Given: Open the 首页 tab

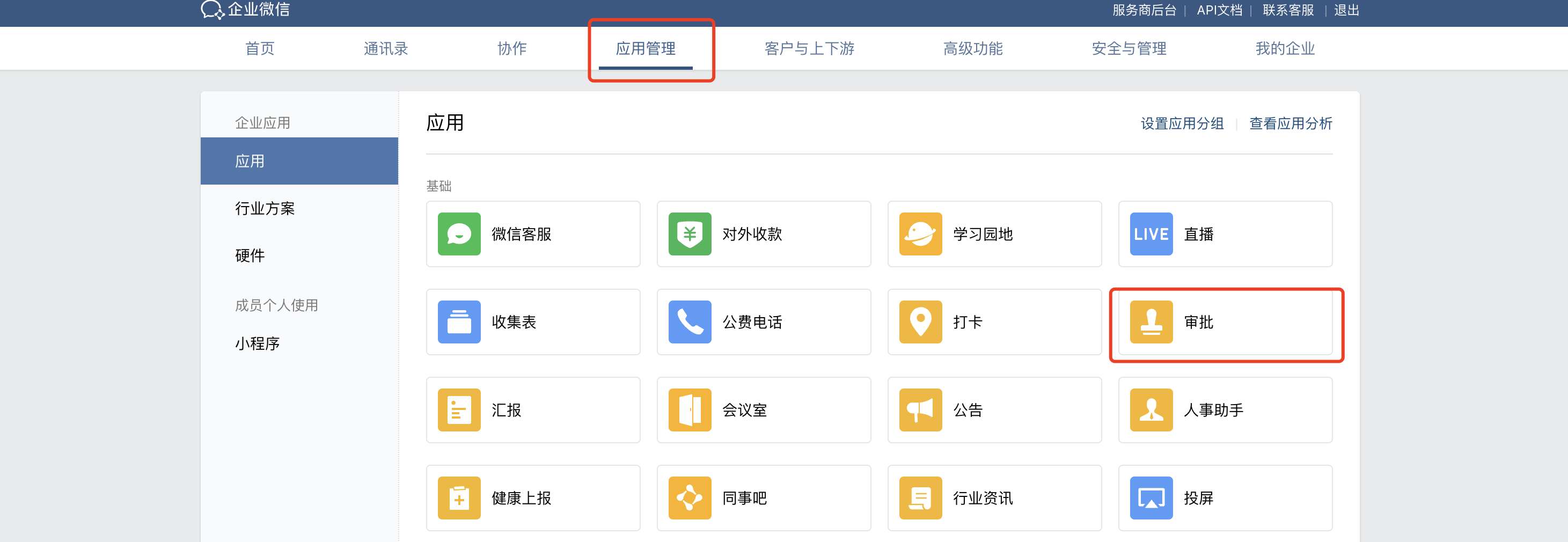Looking at the screenshot, I should [260, 48].
